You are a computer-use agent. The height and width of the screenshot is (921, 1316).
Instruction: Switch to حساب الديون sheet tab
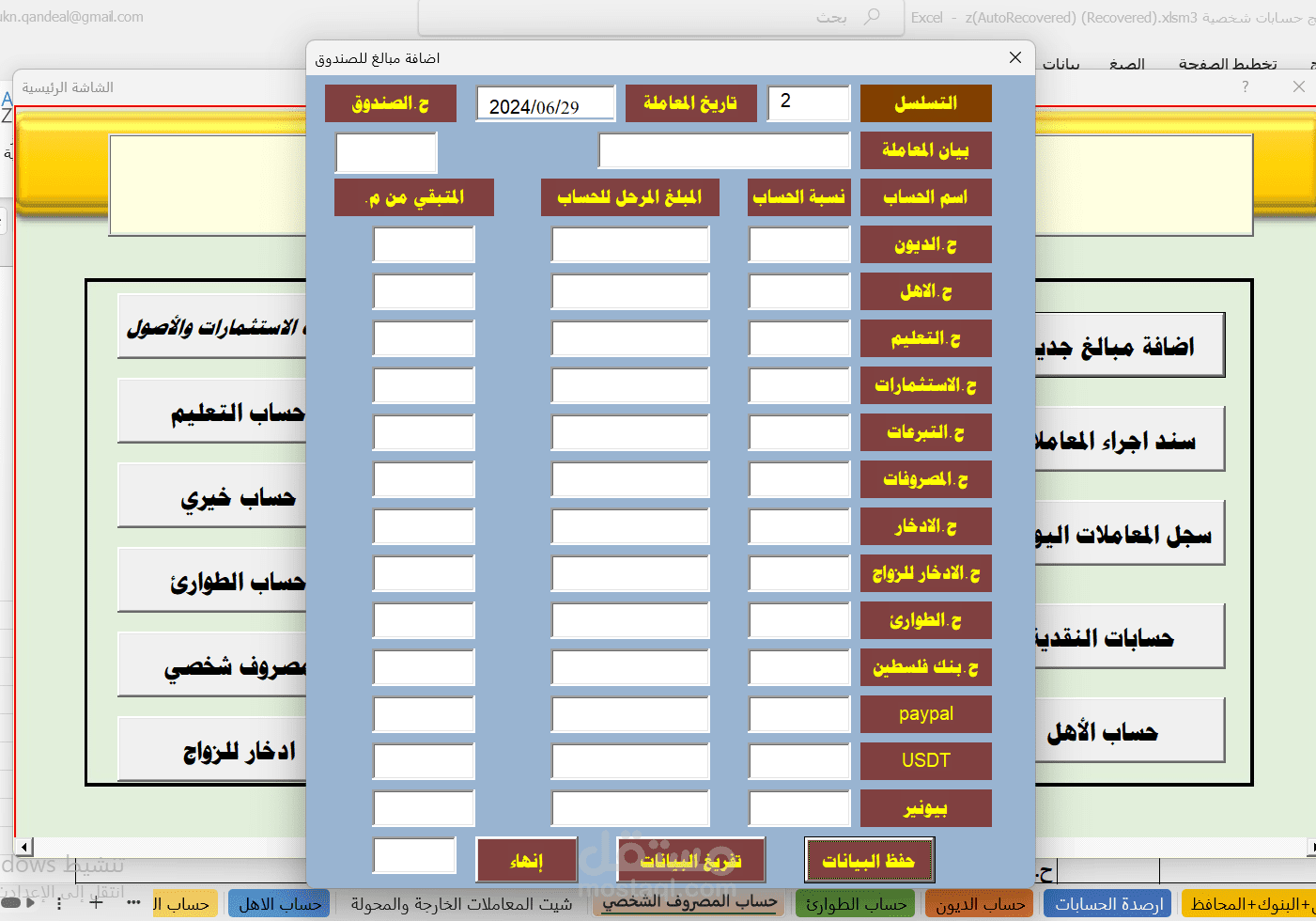click(980, 904)
